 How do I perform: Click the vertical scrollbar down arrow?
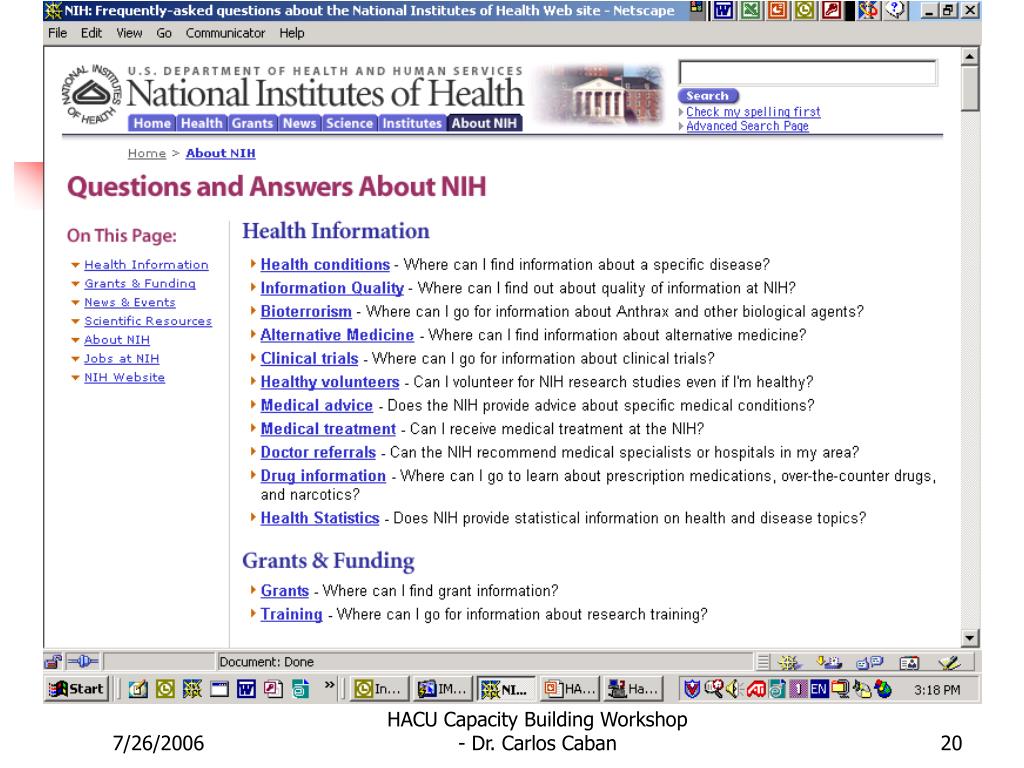pyautogui.click(x=970, y=638)
